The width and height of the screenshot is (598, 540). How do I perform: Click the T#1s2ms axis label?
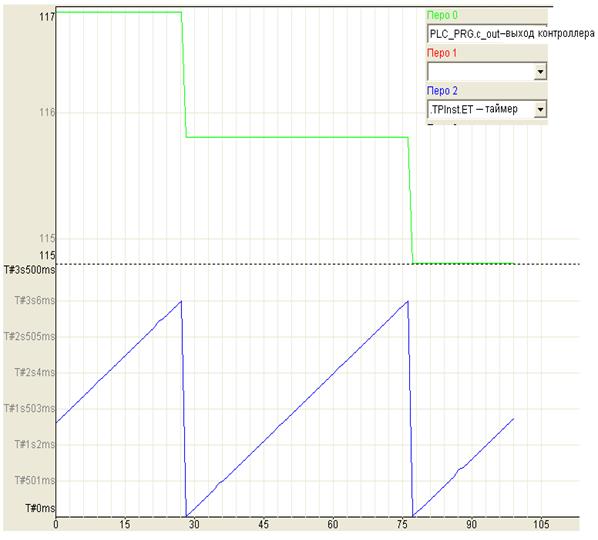pos(35,444)
